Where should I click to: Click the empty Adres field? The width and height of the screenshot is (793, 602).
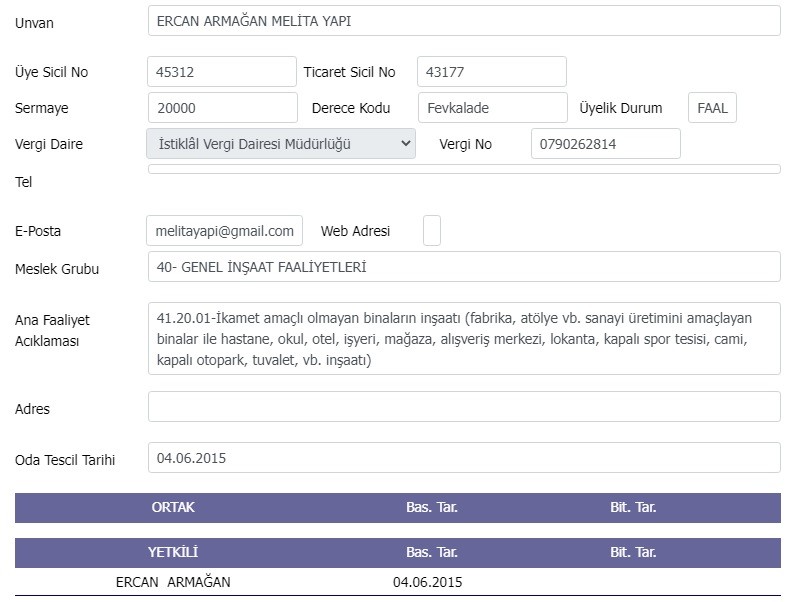pyautogui.click(x=464, y=407)
